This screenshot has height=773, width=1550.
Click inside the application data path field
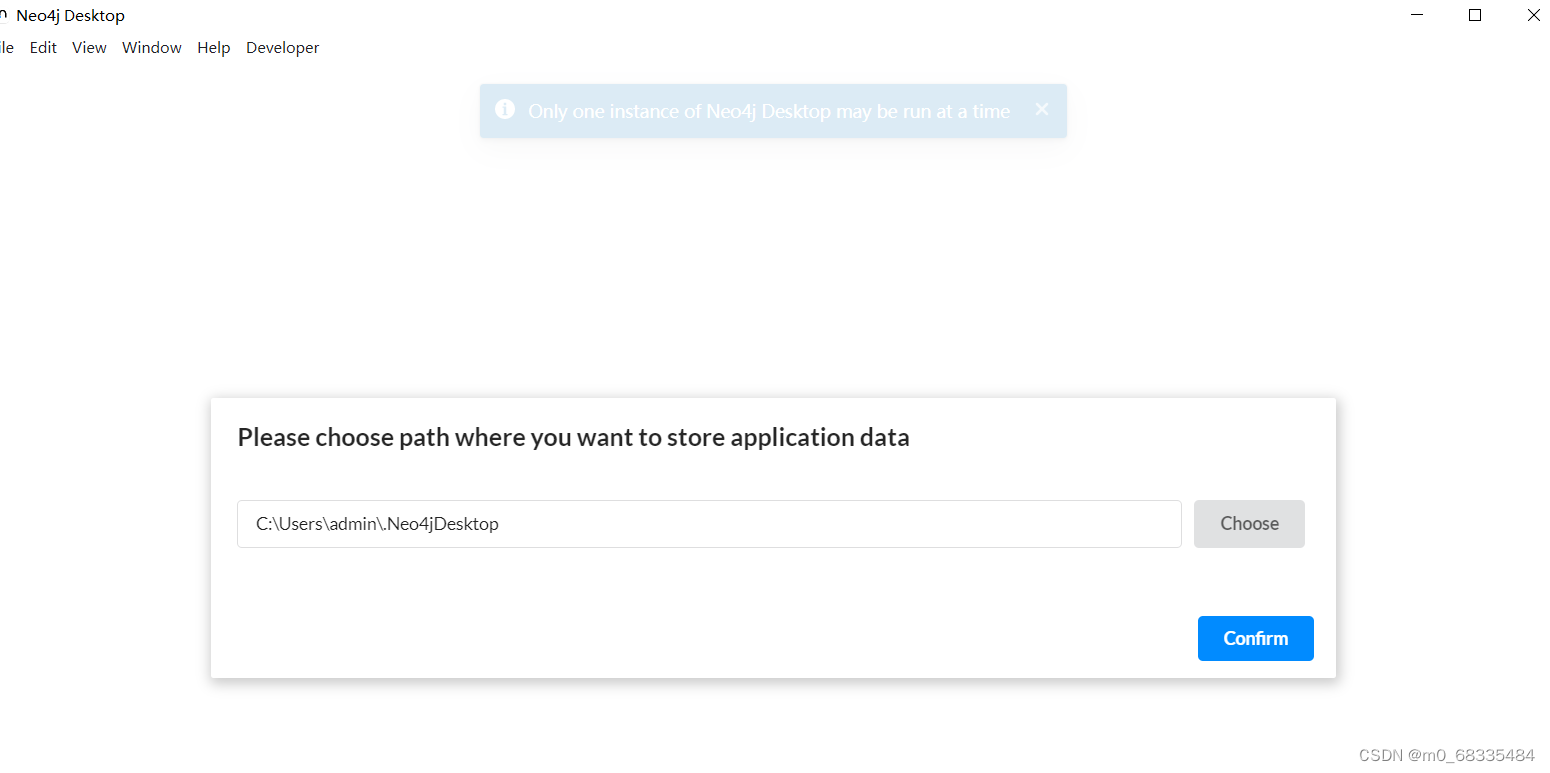[708, 523]
